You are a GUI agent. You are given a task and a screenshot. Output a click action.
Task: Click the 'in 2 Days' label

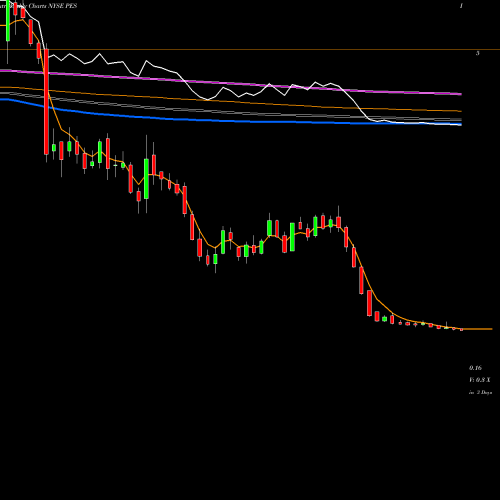480,393
